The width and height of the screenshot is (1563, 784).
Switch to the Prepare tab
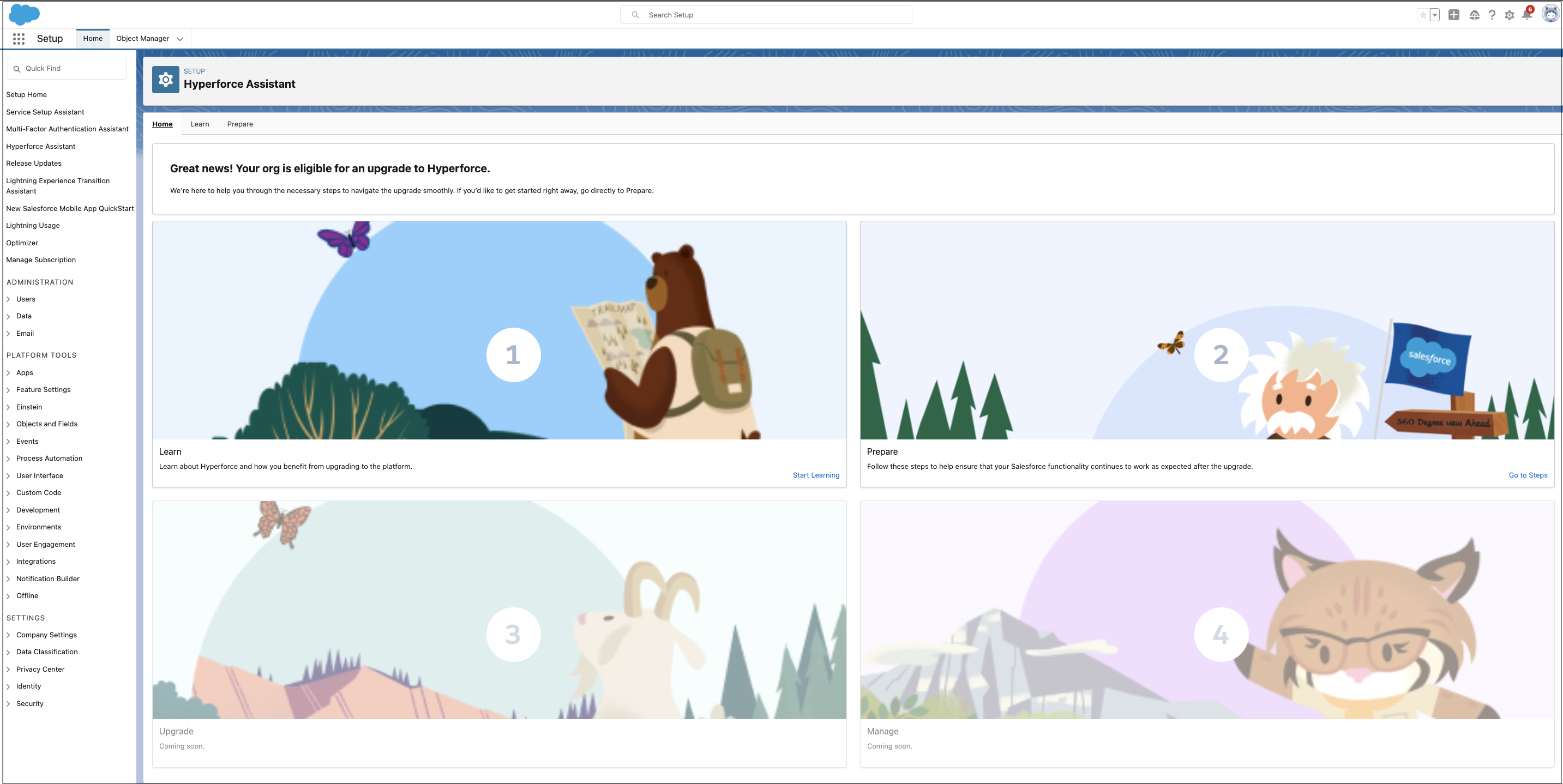(x=239, y=124)
